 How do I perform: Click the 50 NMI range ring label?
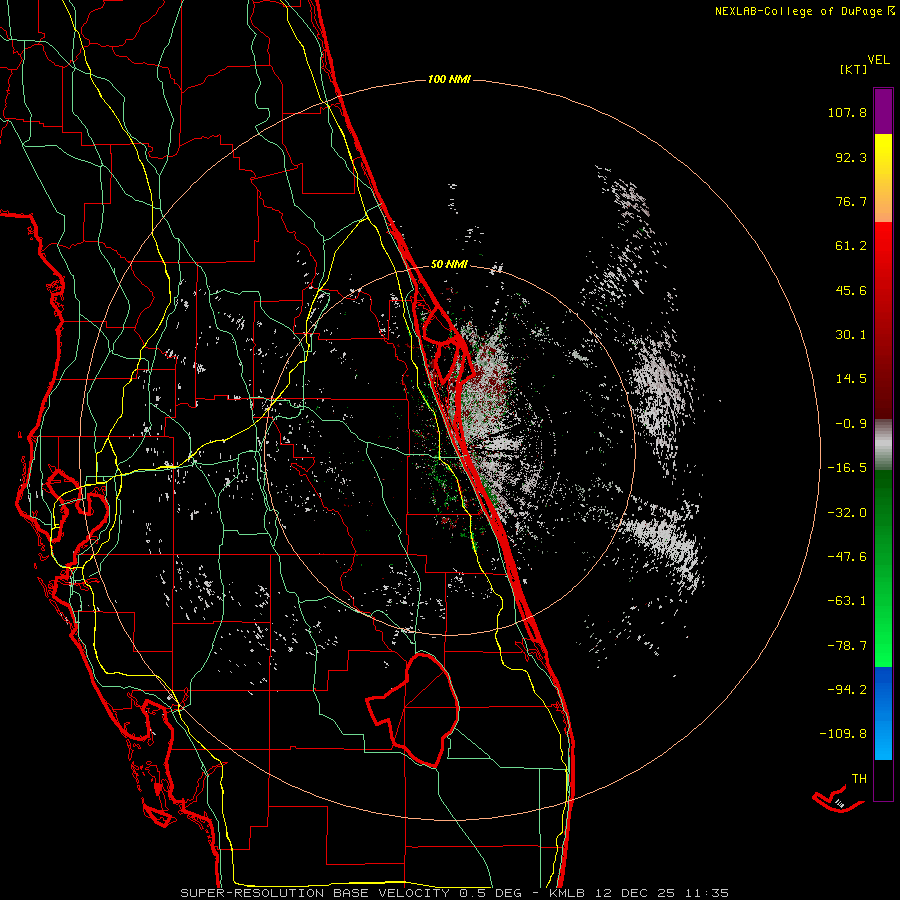point(449,264)
